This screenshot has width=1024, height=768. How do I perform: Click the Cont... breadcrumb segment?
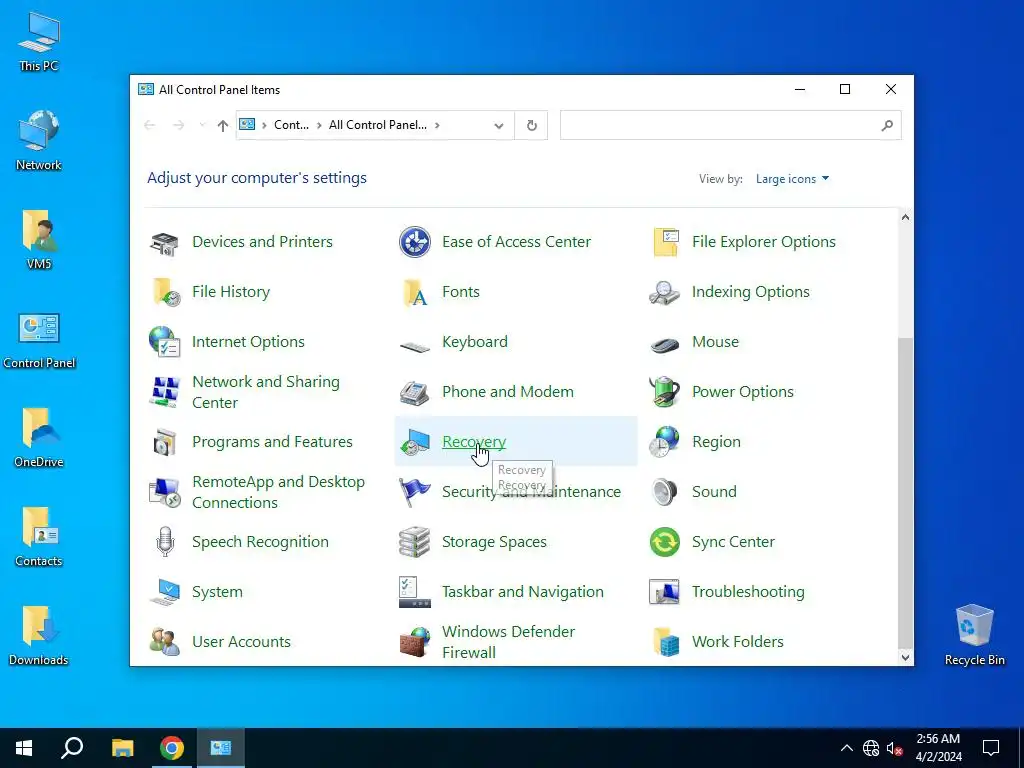tap(291, 125)
